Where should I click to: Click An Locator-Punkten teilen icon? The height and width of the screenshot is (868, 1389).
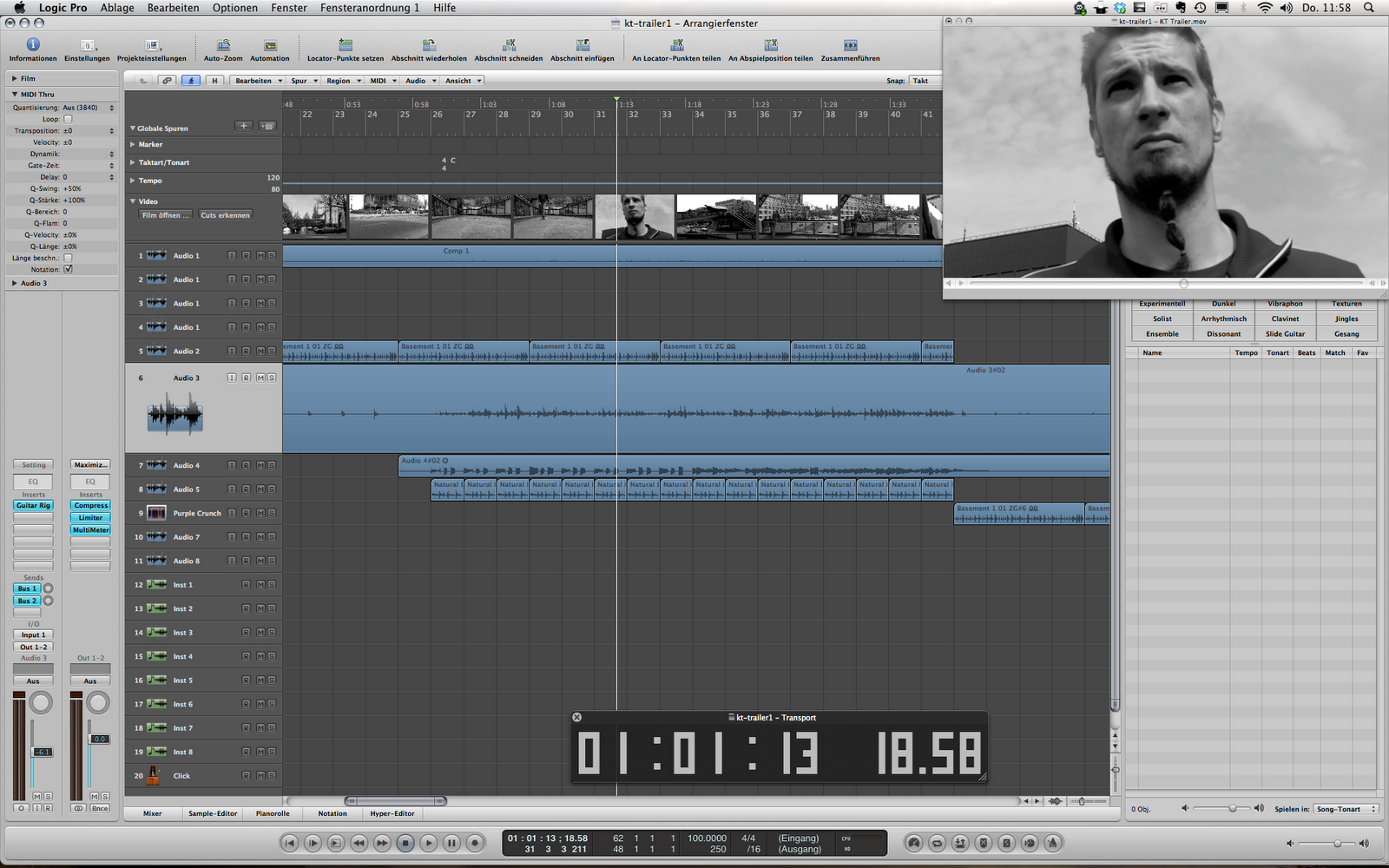pos(676,45)
